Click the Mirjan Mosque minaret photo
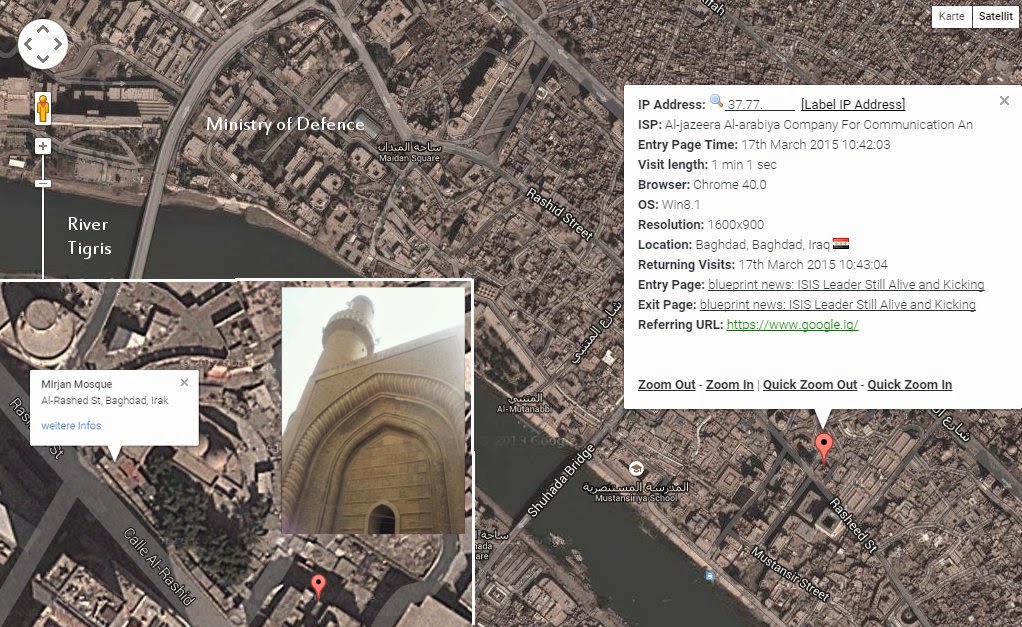The height and width of the screenshot is (627, 1022). 373,411
